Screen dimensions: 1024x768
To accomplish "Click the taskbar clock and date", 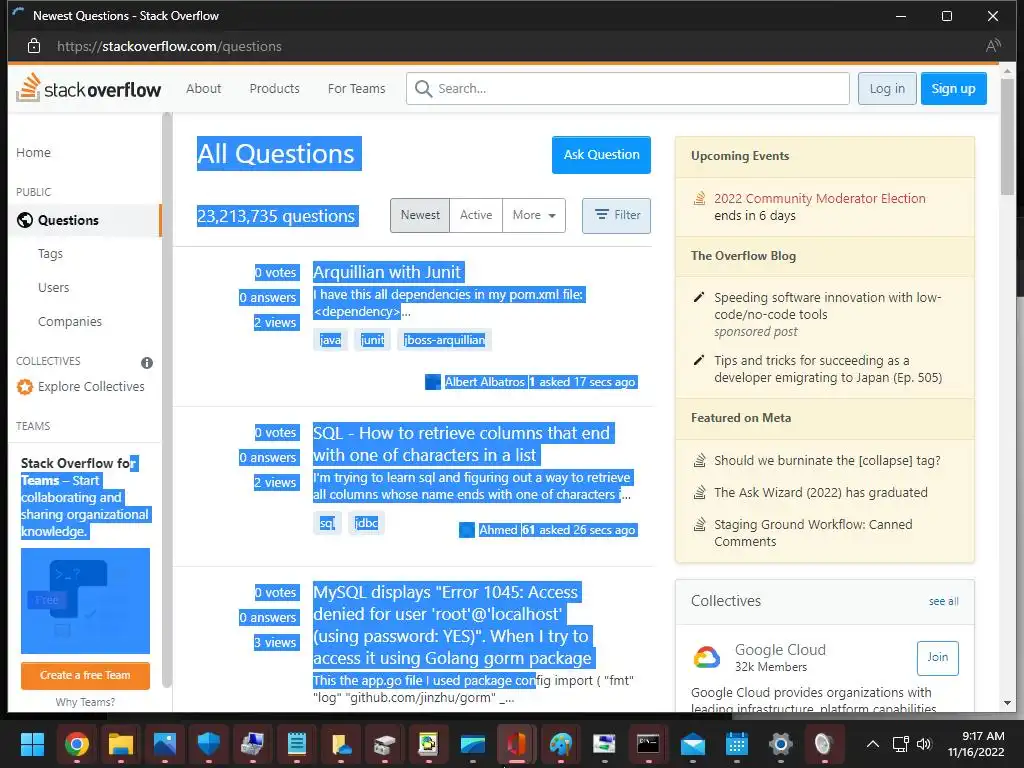I will click(x=976, y=744).
